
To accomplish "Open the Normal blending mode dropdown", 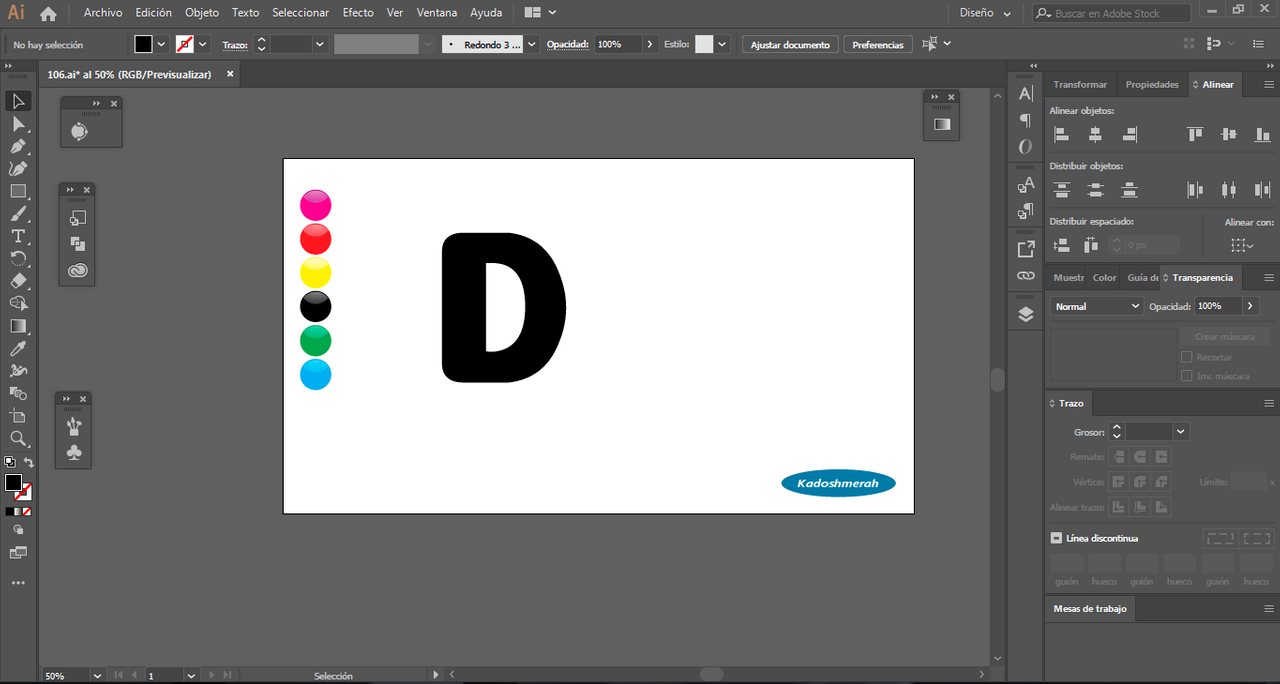I will click(1096, 306).
